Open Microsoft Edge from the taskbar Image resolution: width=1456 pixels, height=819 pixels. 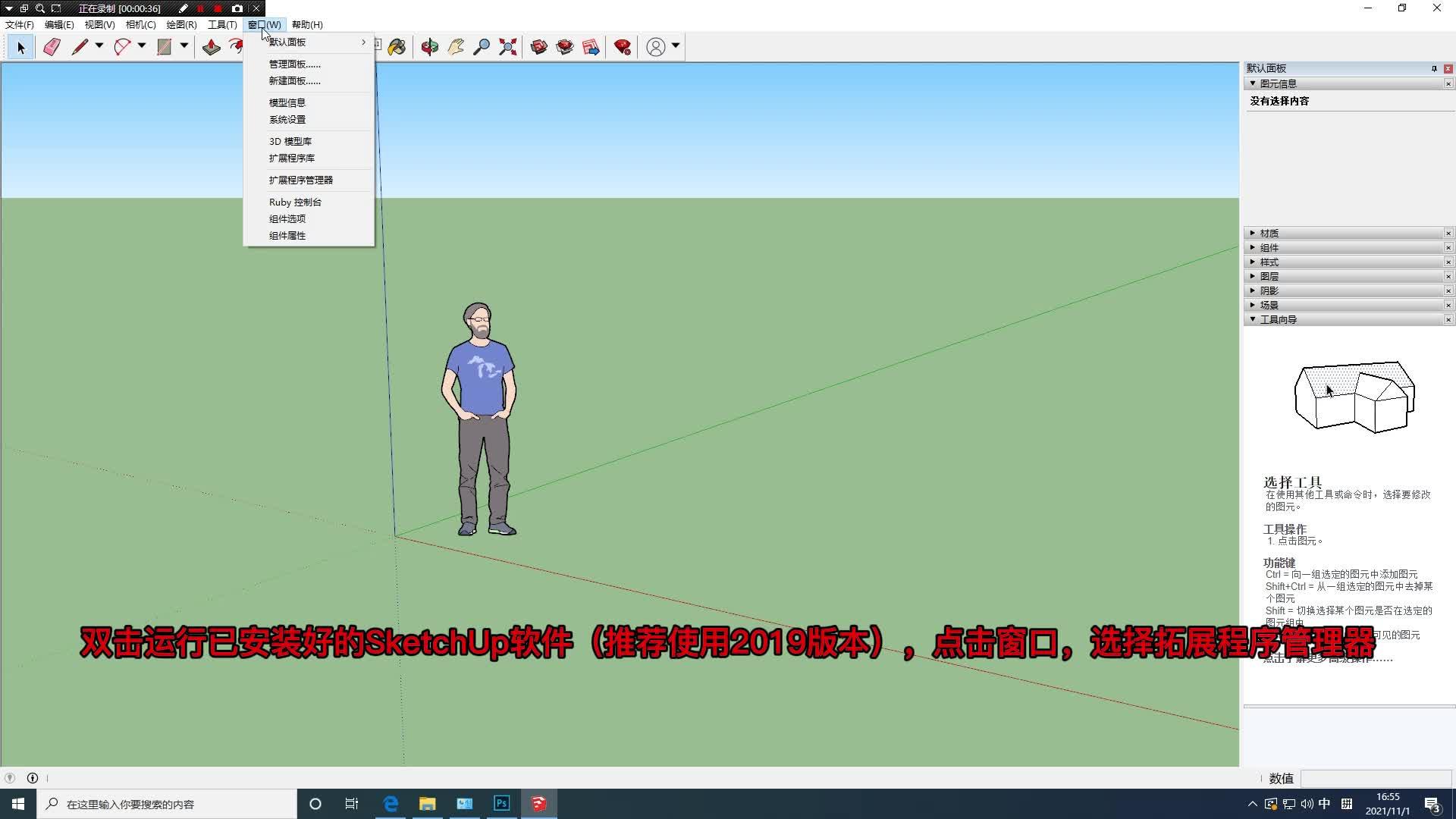coord(391,804)
